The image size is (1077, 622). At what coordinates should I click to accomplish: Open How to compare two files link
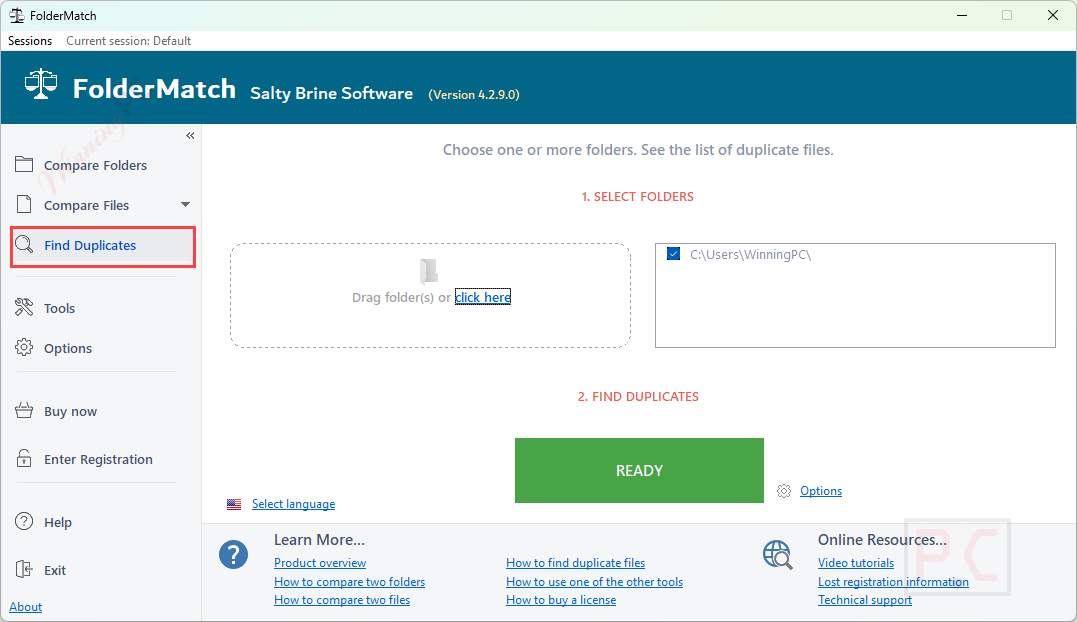(x=342, y=599)
